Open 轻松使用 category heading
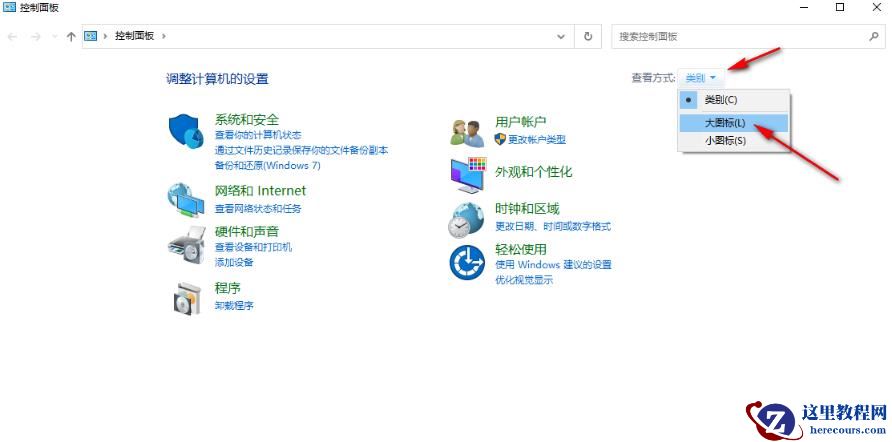This screenshot has height=442, width=892. pos(521,249)
